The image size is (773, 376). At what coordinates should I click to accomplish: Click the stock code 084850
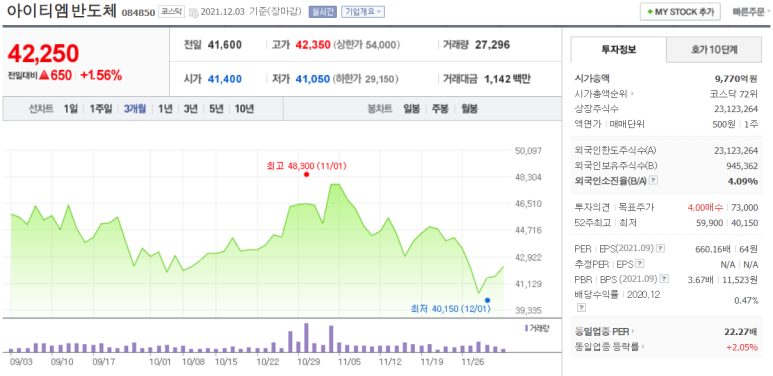(x=138, y=13)
